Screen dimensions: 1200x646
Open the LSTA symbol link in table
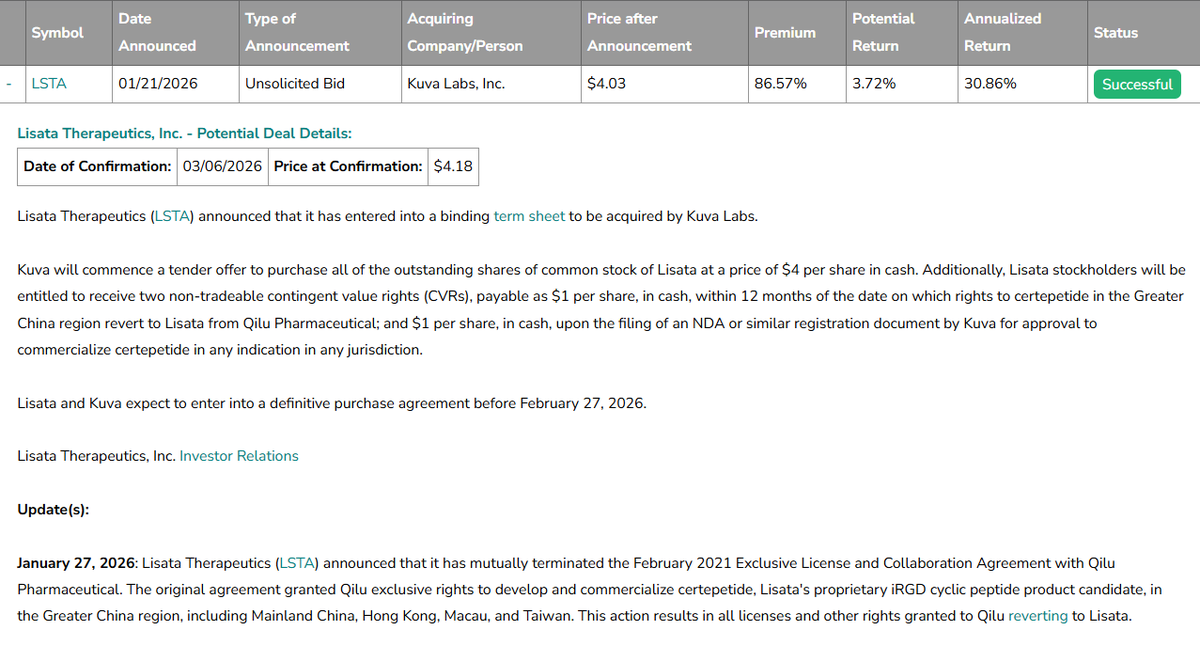[x=49, y=84]
